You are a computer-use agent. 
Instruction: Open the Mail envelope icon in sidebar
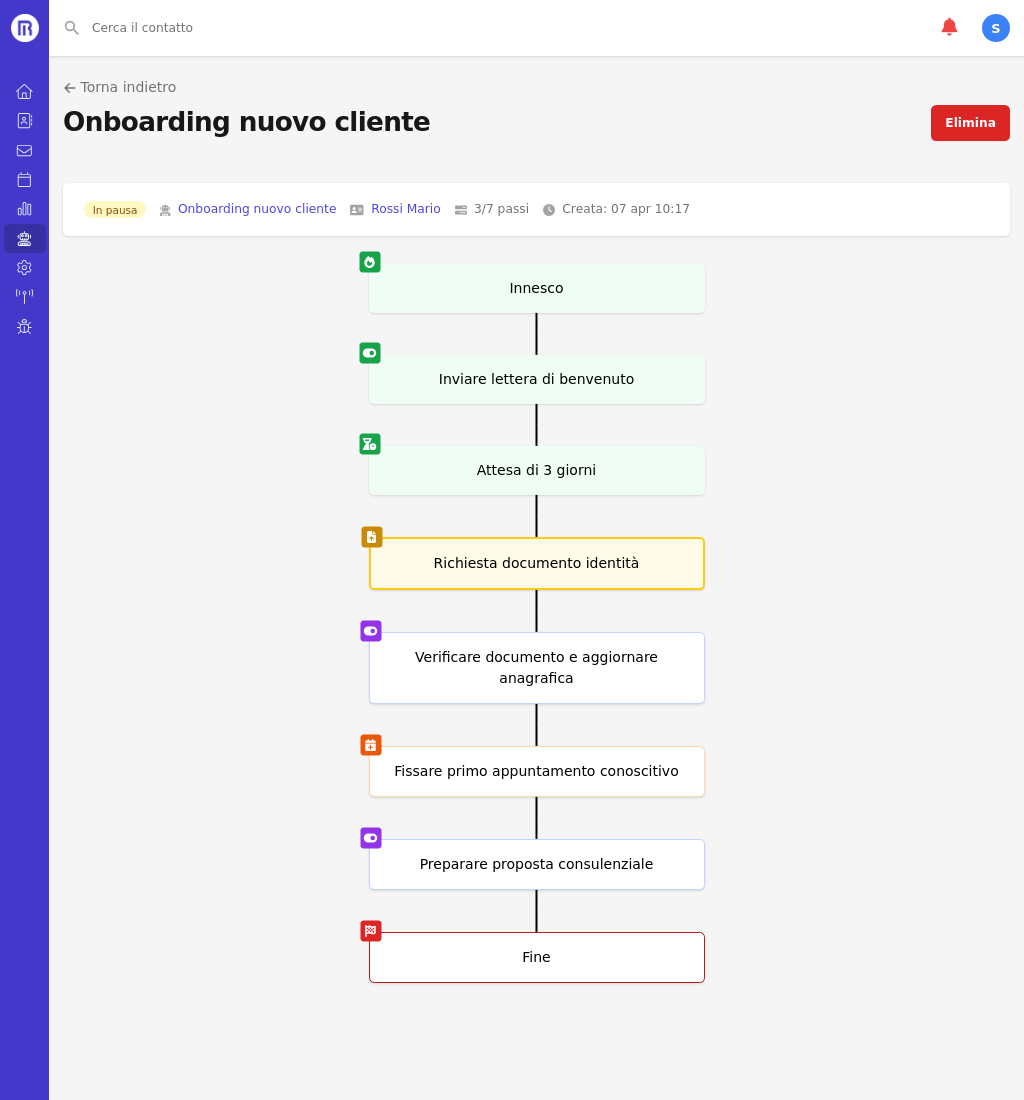pyautogui.click(x=24, y=151)
